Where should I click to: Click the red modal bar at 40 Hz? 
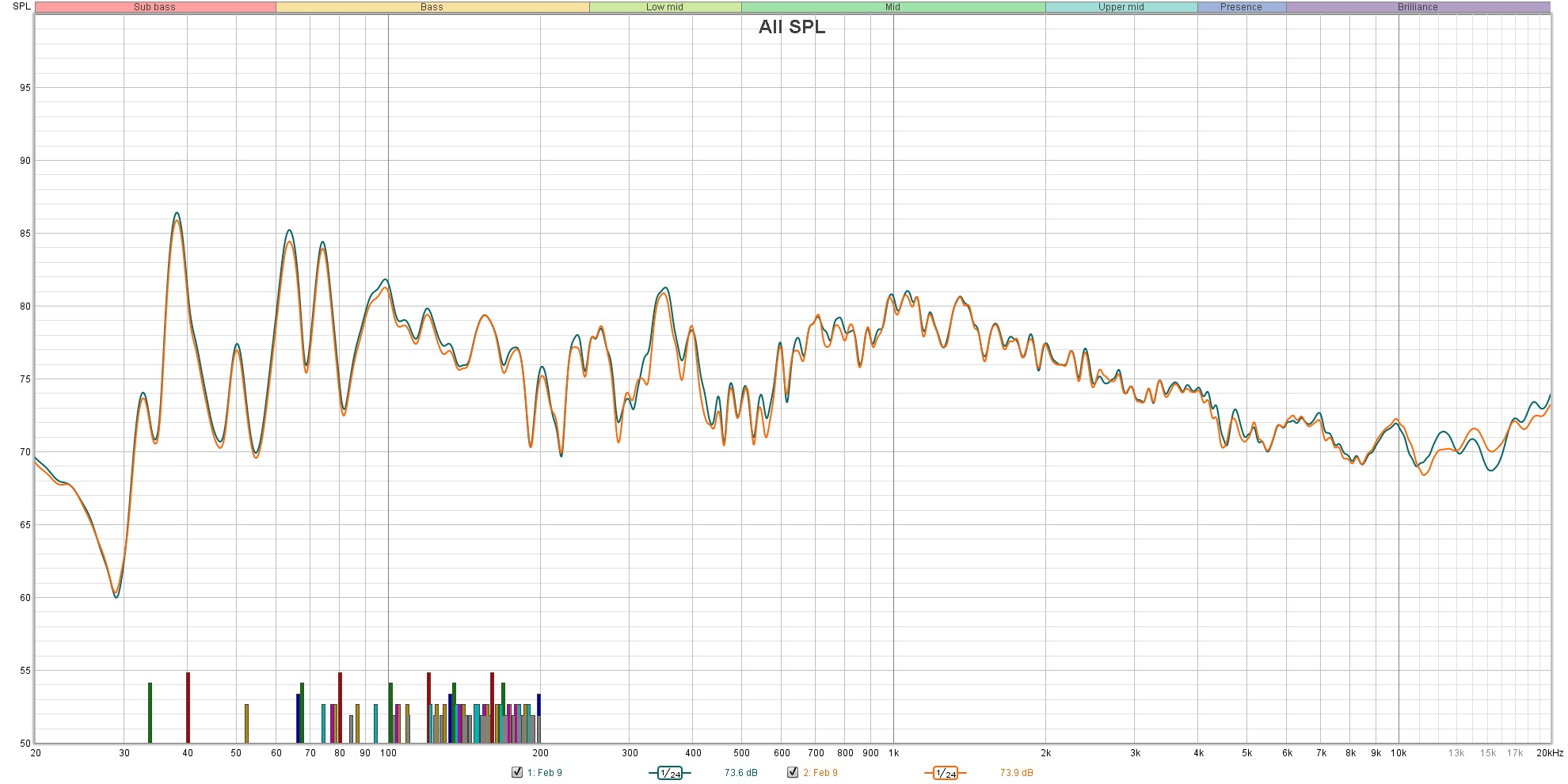click(x=188, y=707)
